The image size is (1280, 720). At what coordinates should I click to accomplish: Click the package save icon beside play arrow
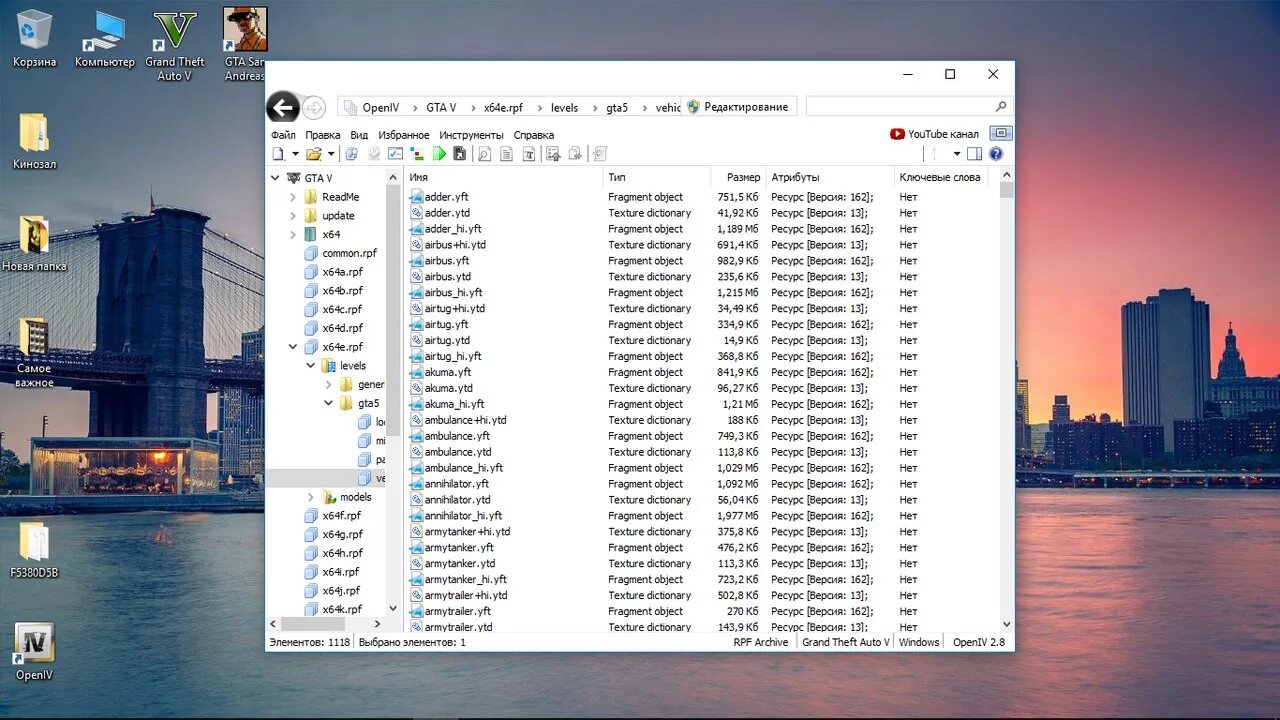pyautogui.click(x=459, y=154)
